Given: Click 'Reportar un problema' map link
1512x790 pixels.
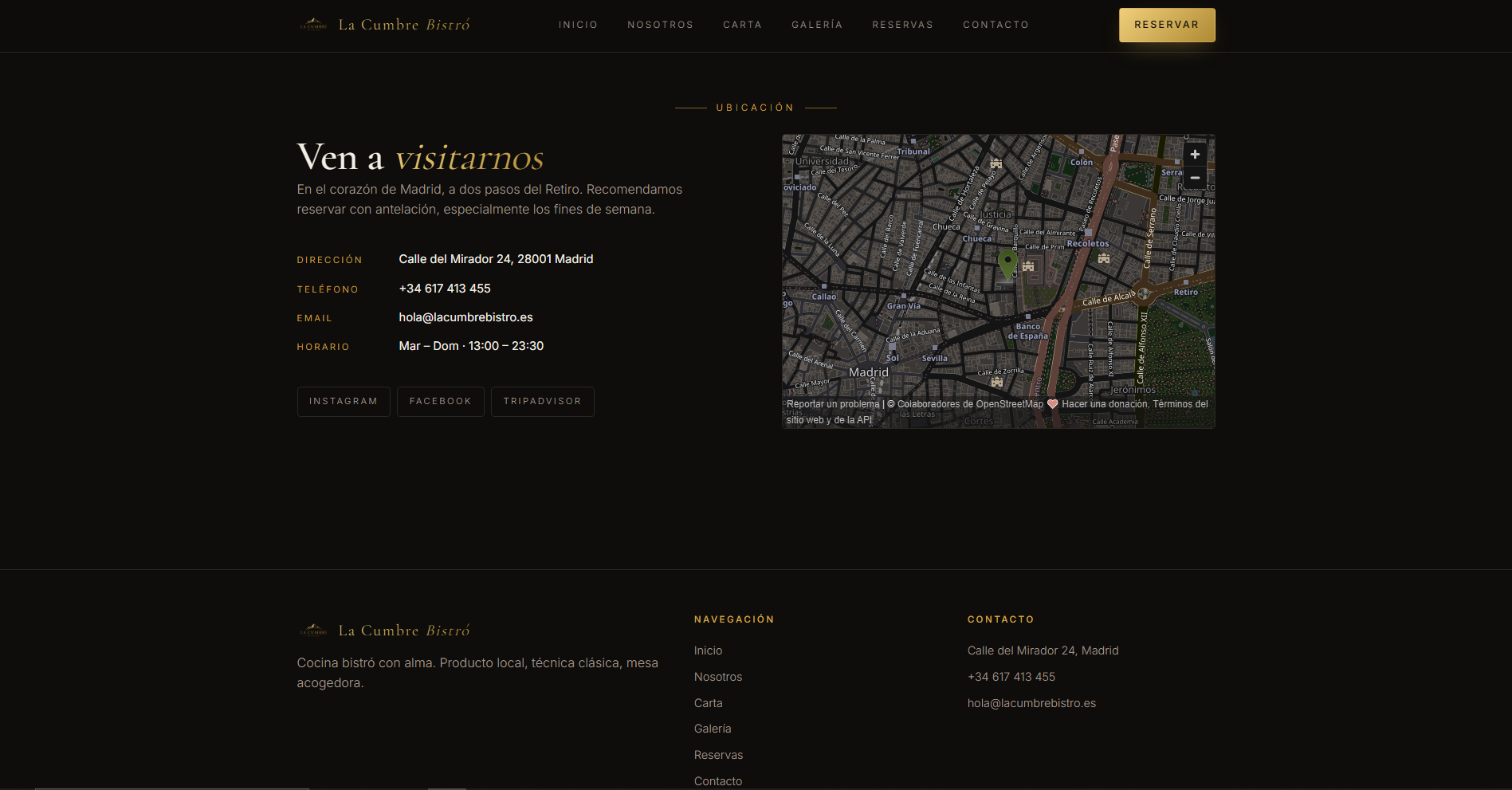Looking at the screenshot, I should [833, 404].
